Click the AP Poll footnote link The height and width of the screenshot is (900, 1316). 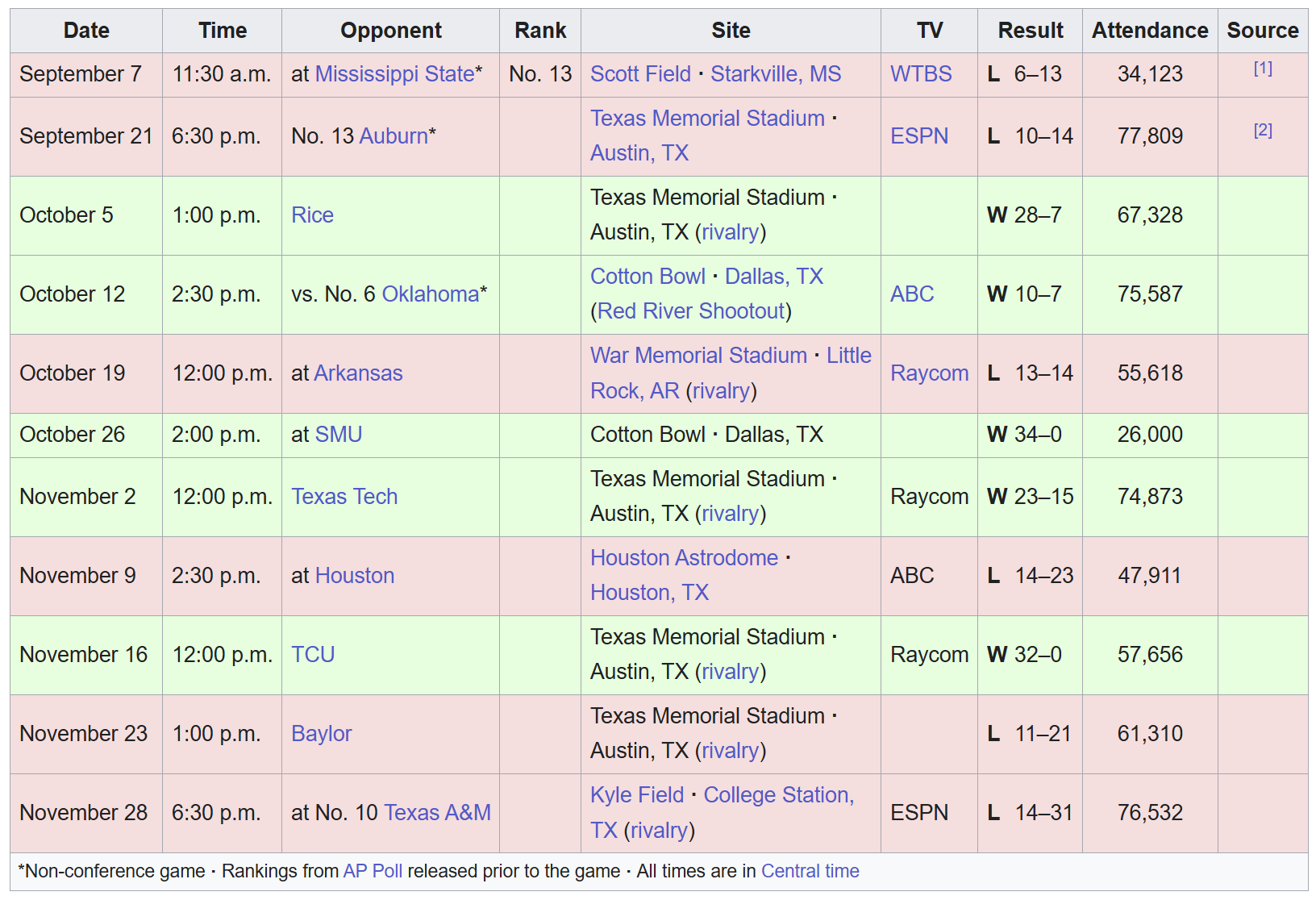pos(373,872)
